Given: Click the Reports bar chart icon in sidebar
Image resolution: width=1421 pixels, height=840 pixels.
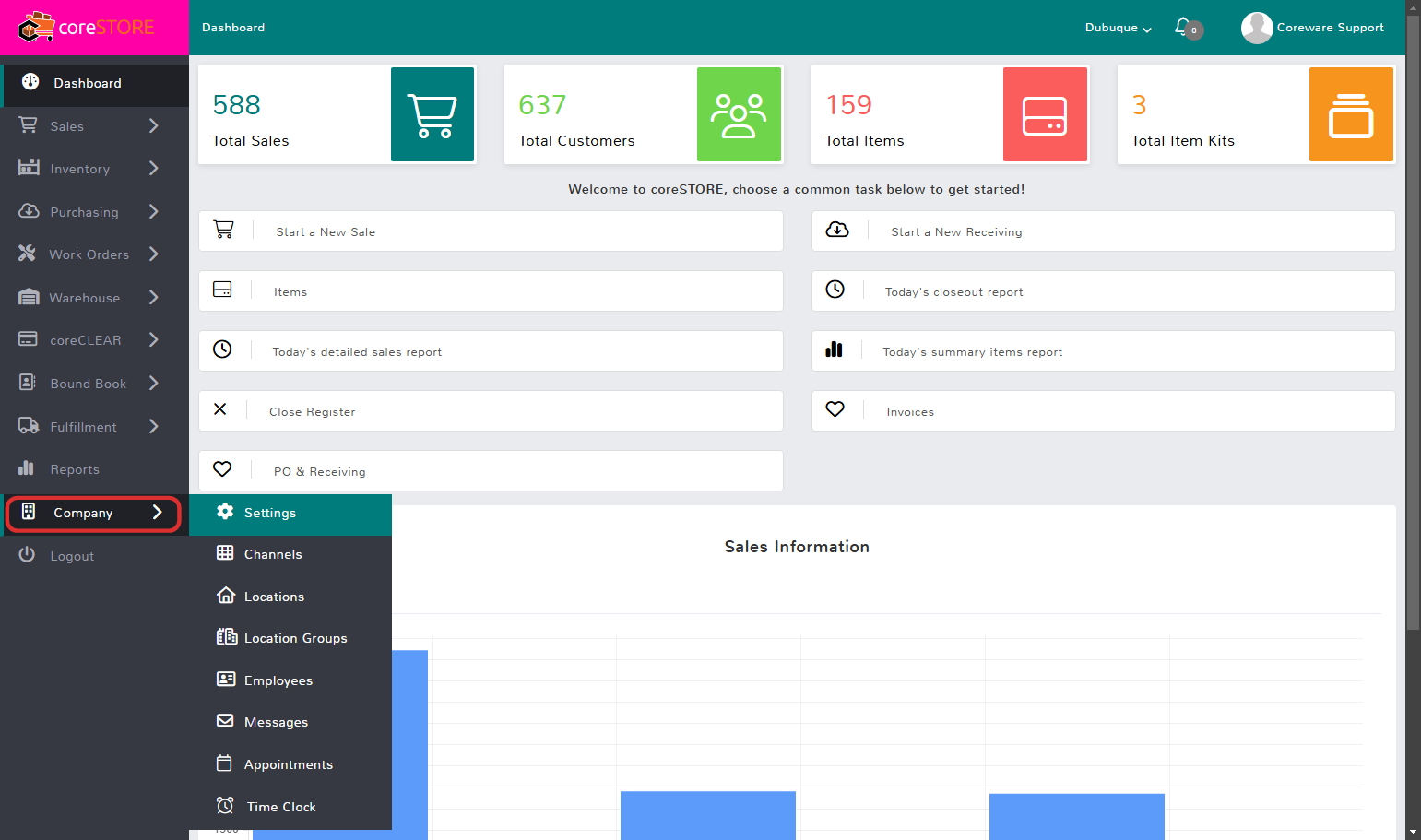Looking at the screenshot, I should [27, 467].
